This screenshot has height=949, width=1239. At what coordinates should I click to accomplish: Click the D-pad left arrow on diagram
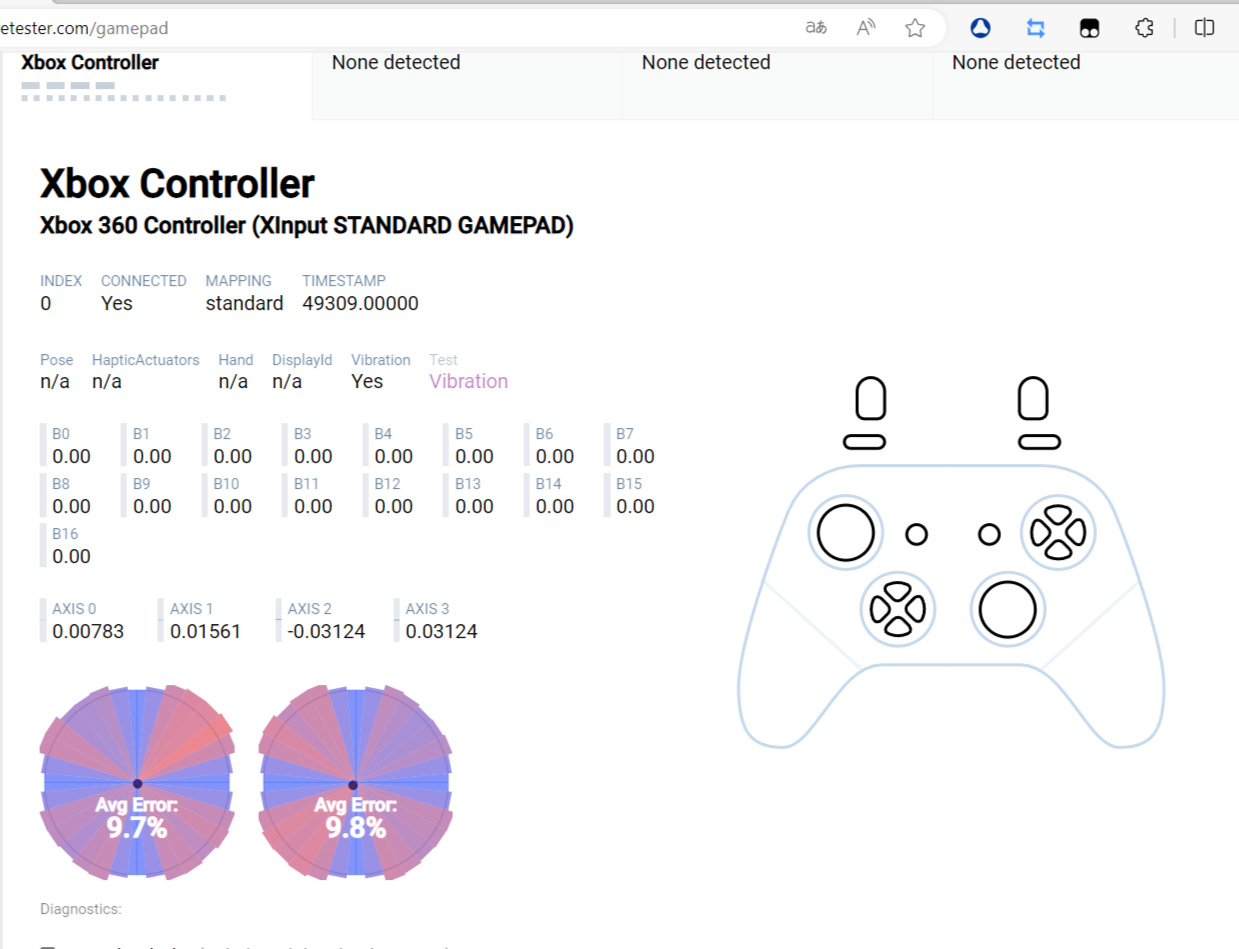pos(879,608)
